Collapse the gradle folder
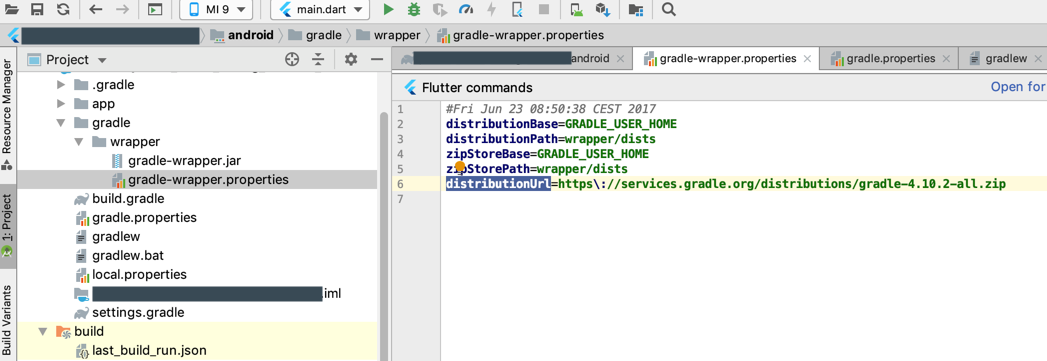Screen dimensions: 1047x361 (61, 123)
